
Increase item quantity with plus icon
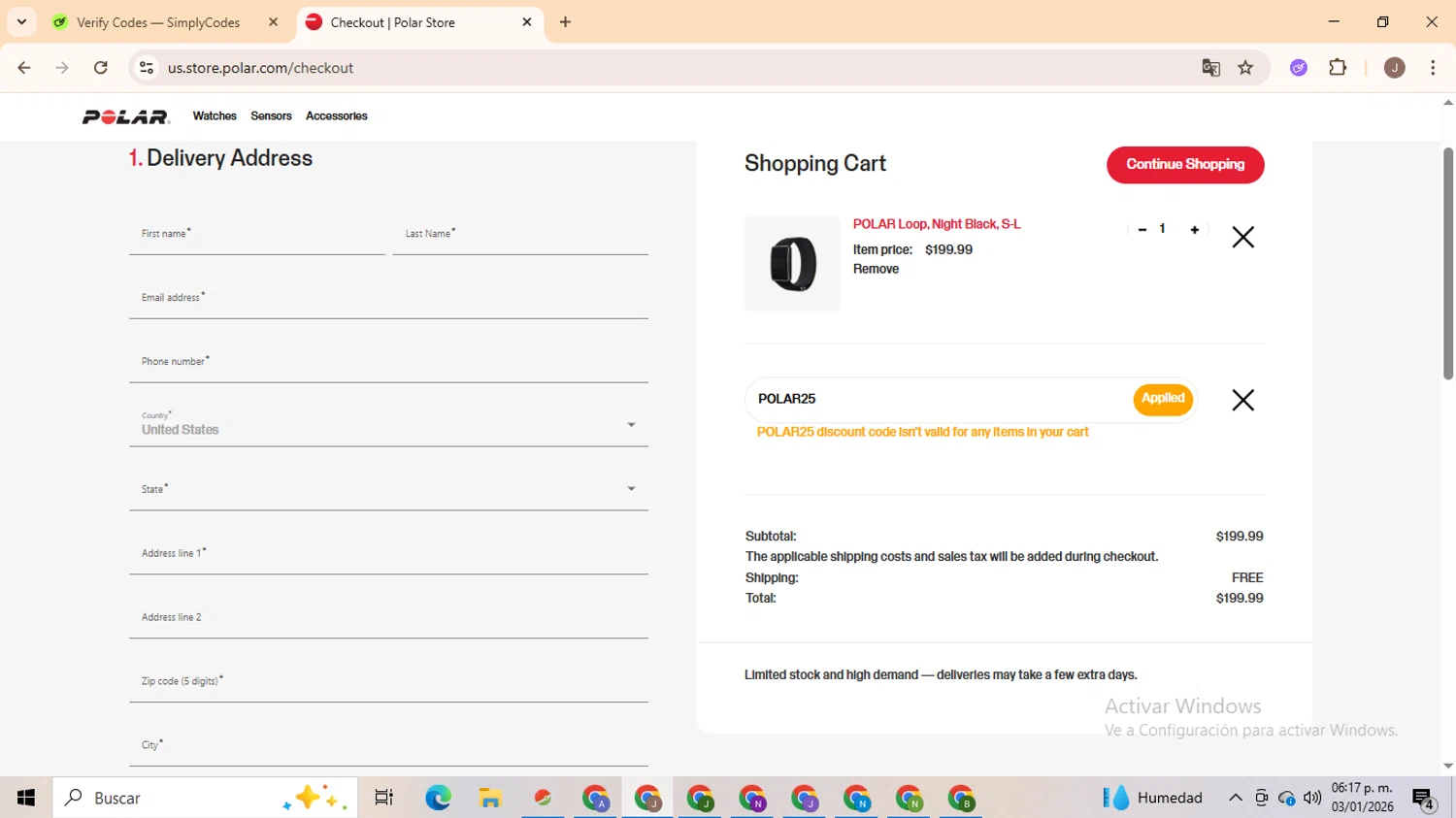coord(1195,230)
